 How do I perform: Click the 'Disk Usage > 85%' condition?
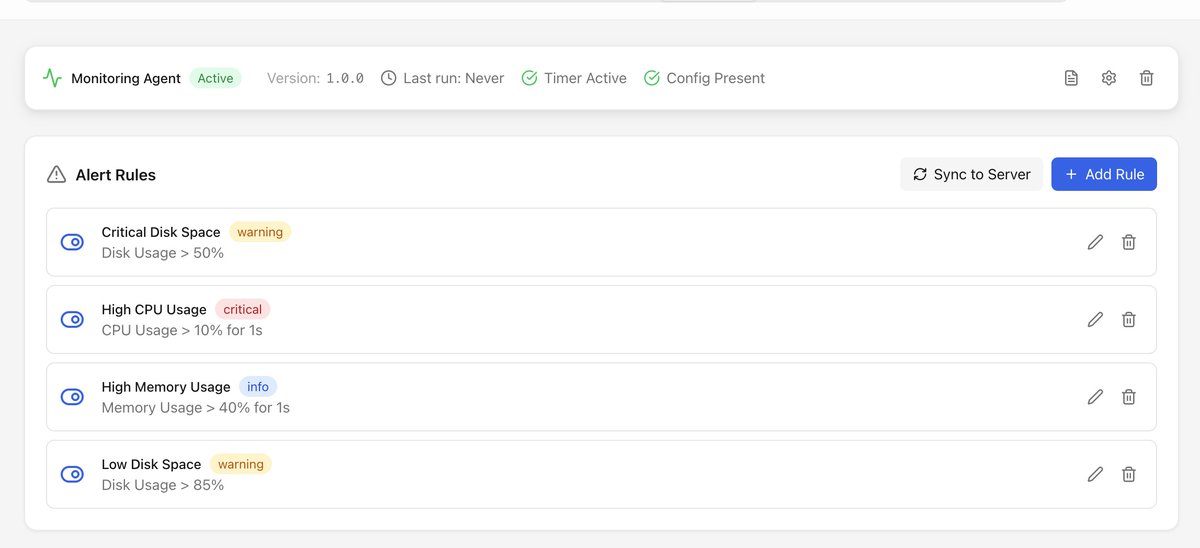163,485
